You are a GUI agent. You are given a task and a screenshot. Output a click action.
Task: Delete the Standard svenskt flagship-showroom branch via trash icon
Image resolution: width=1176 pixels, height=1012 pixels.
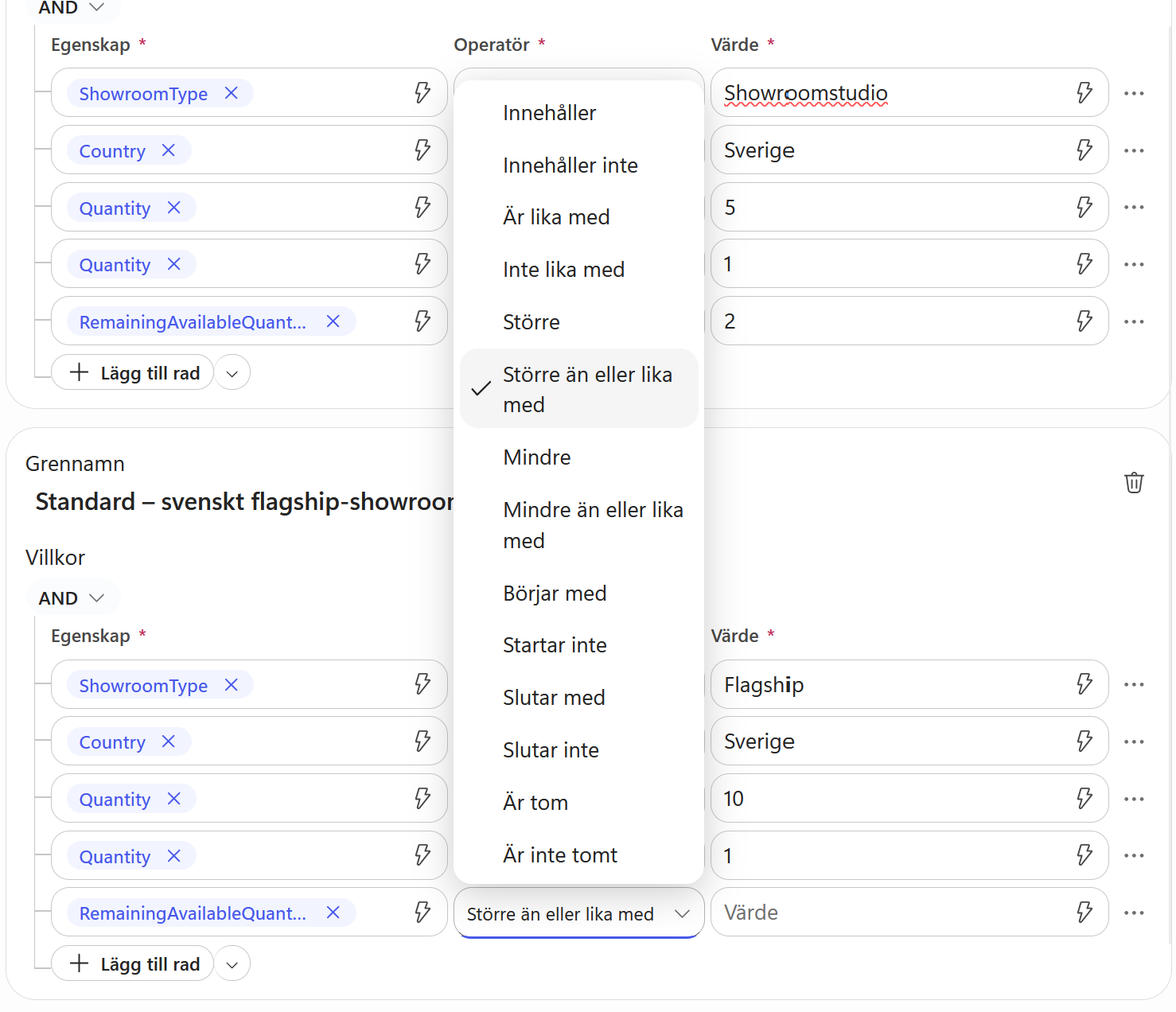point(1134,482)
